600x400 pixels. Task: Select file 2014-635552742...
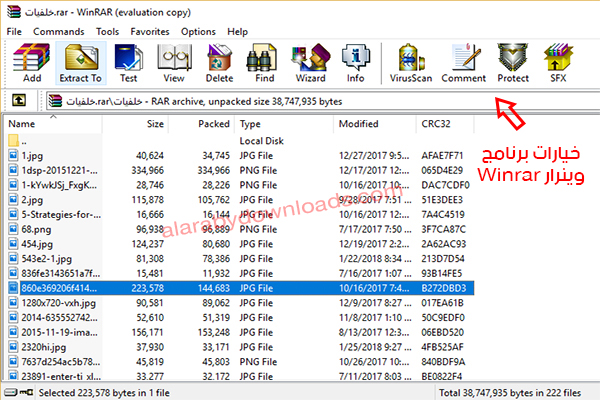[x=60, y=317]
